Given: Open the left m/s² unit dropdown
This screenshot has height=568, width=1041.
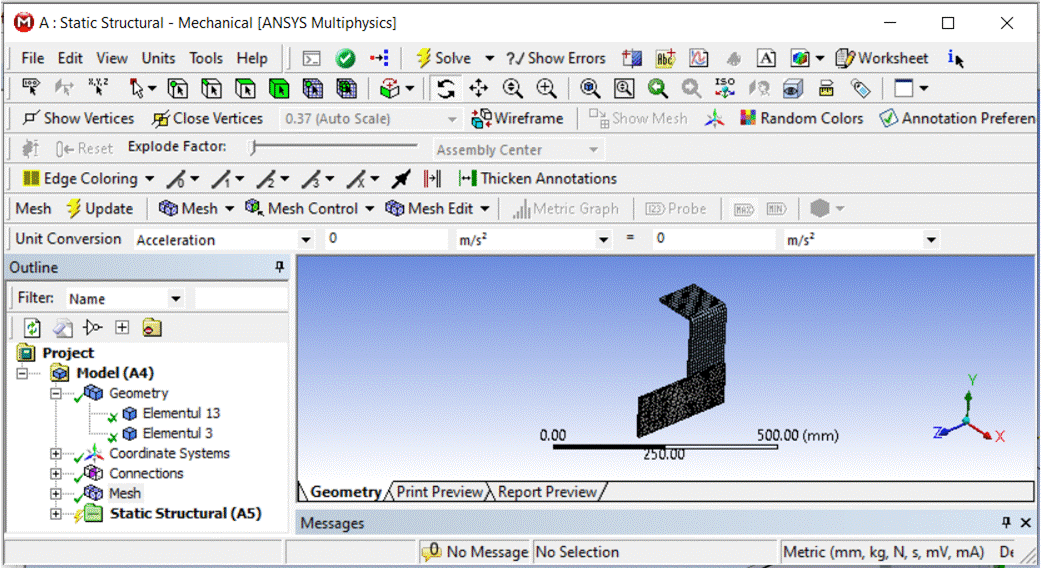Looking at the screenshot, I should pyautogui.click(x=603, y=240).
